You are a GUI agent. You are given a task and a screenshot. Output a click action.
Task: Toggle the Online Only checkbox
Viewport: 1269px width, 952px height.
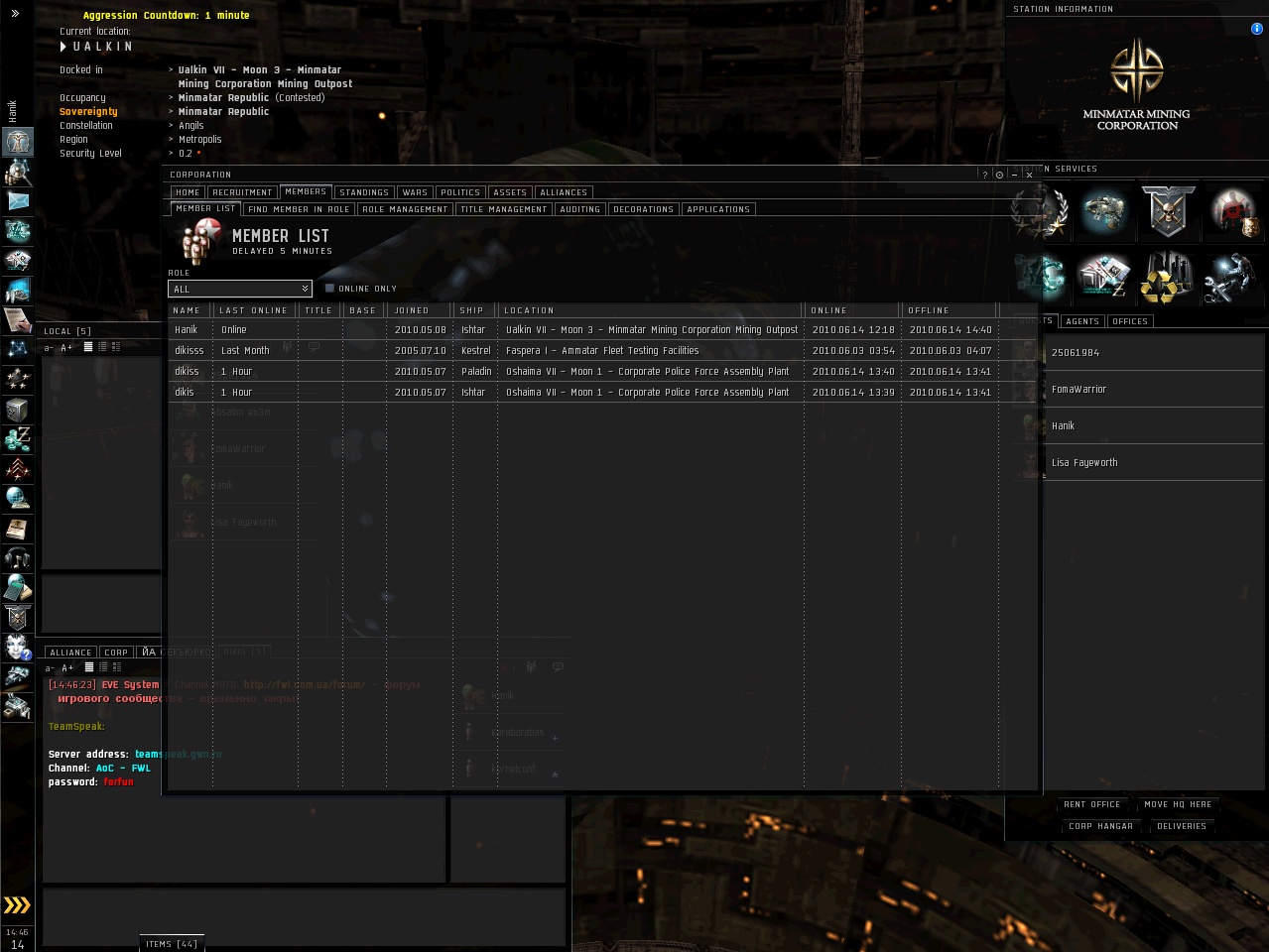click(329, 289)
